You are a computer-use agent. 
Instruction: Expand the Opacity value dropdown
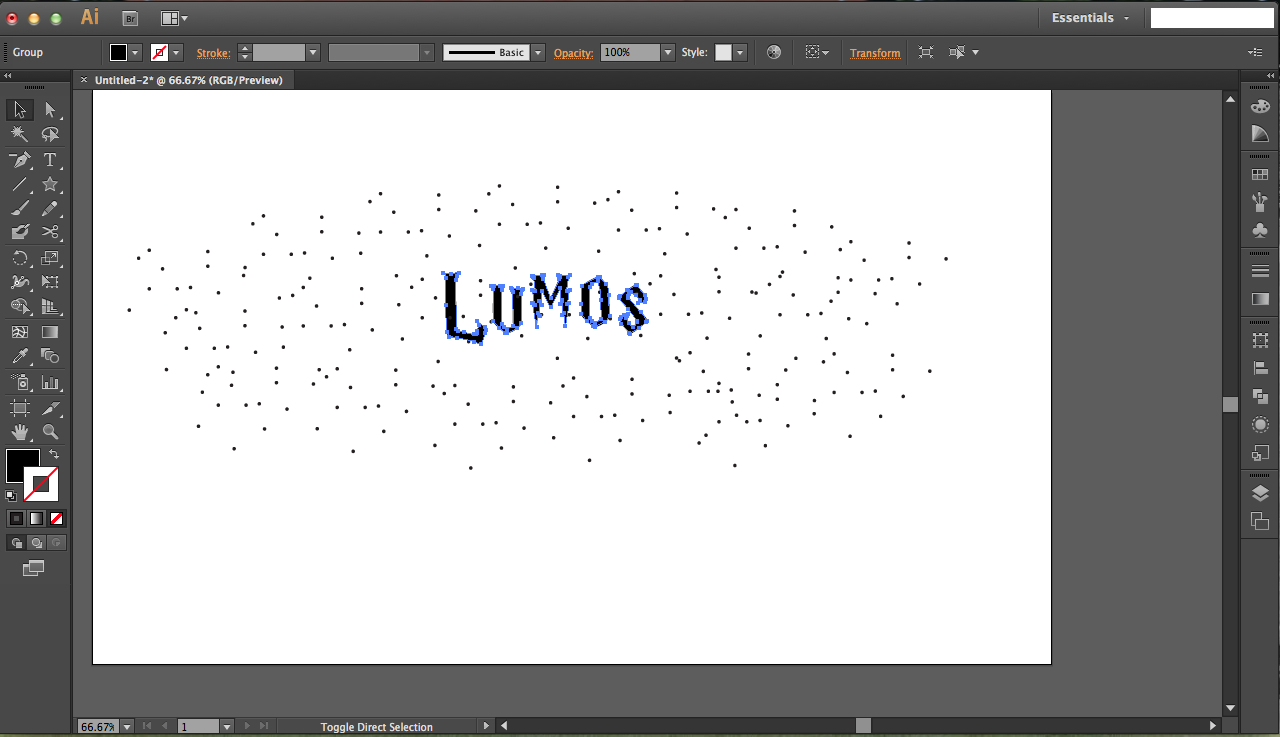pyautogui.click(x=668, y=52)
